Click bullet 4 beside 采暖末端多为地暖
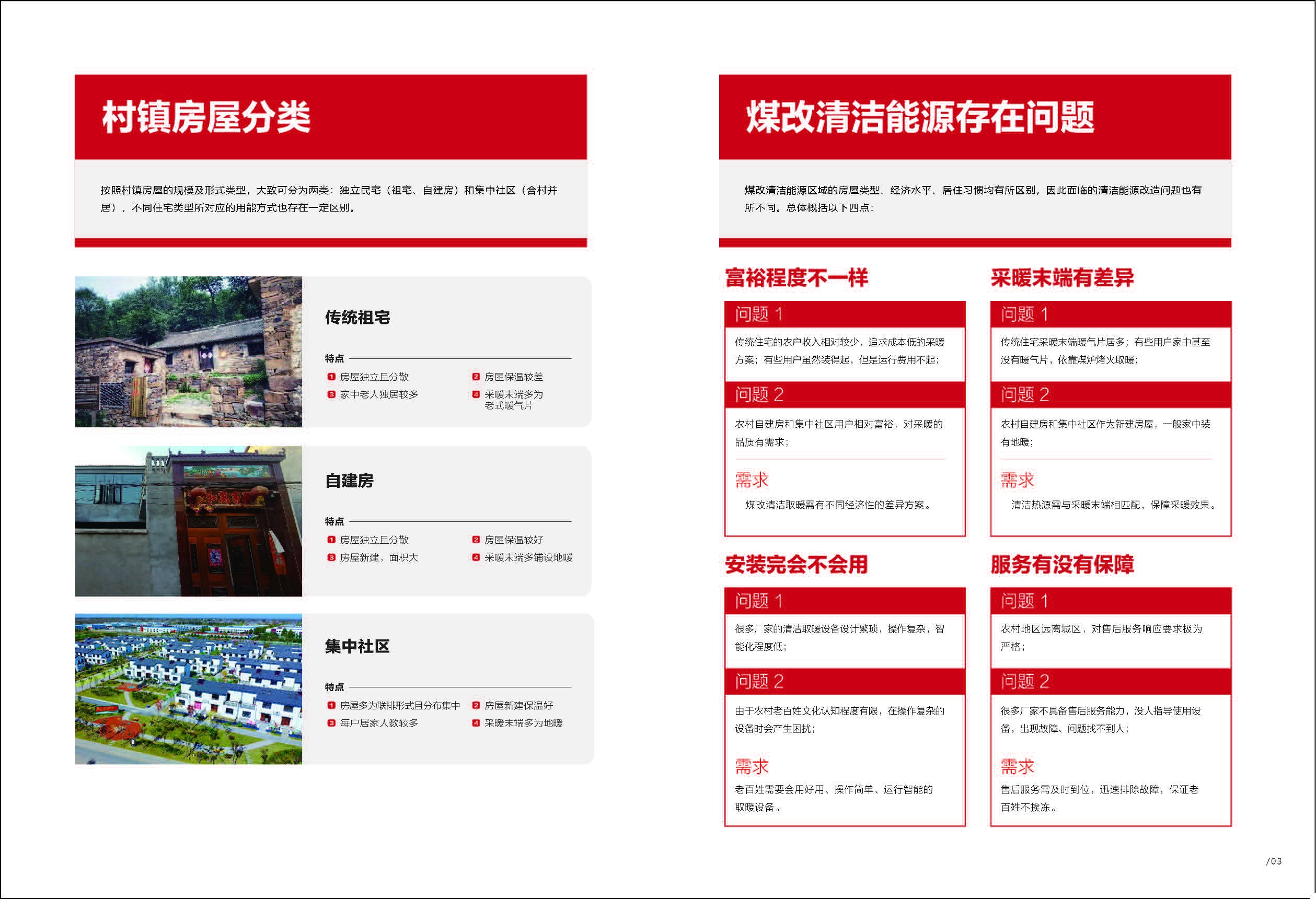Viewport: 1316px width, 899px height. (x=476, y=723)
